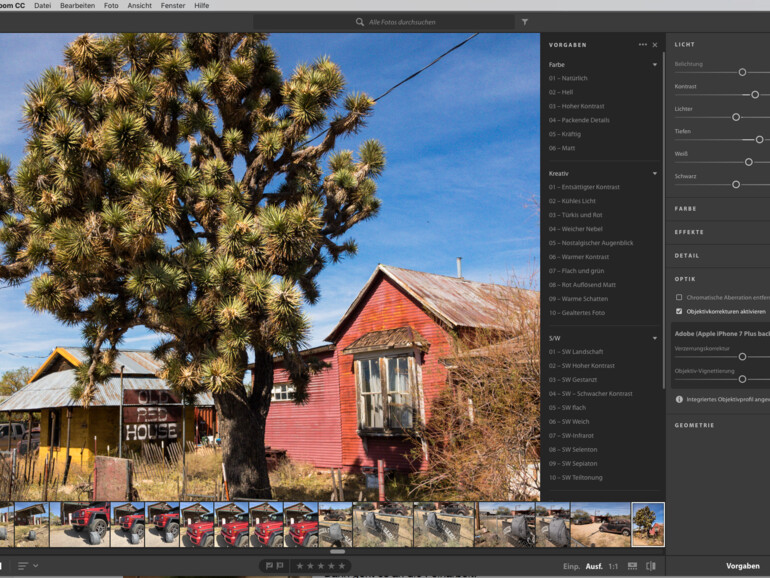770x578 pixels.
Task: Switch zoom to Einp. (fit)
Action: tap(571, 566)
